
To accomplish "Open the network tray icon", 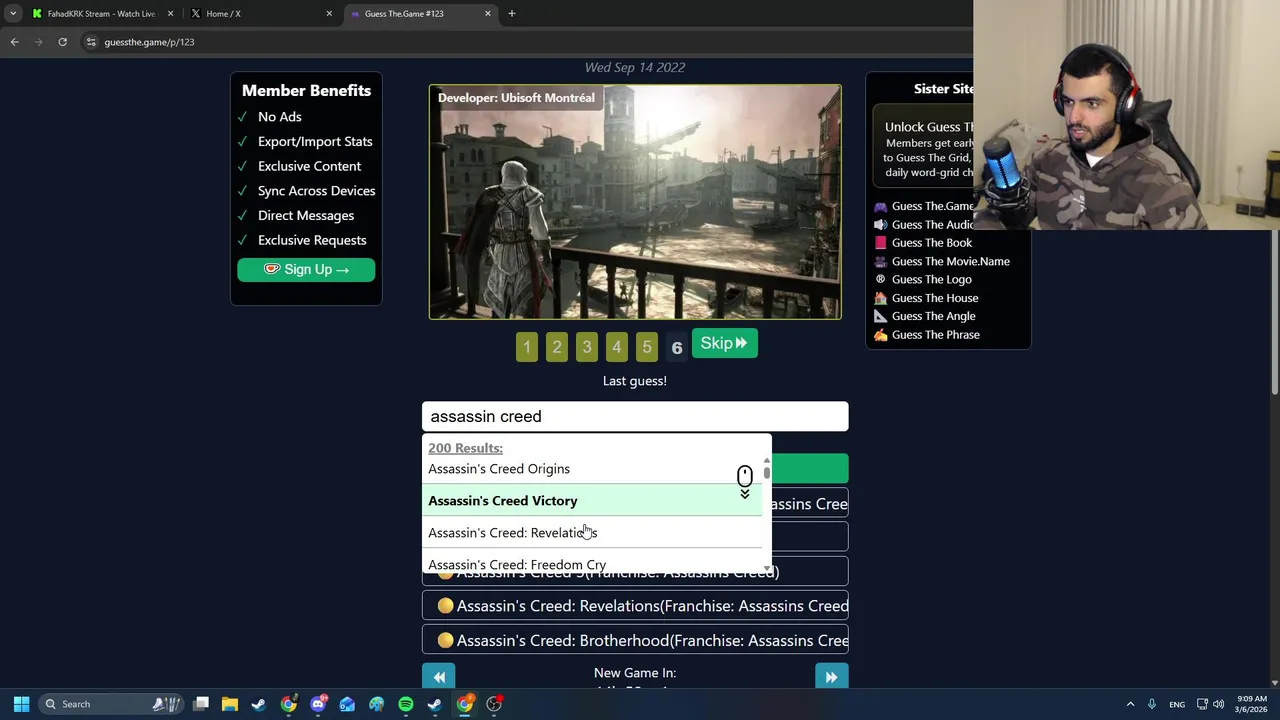I will 1202,704.
